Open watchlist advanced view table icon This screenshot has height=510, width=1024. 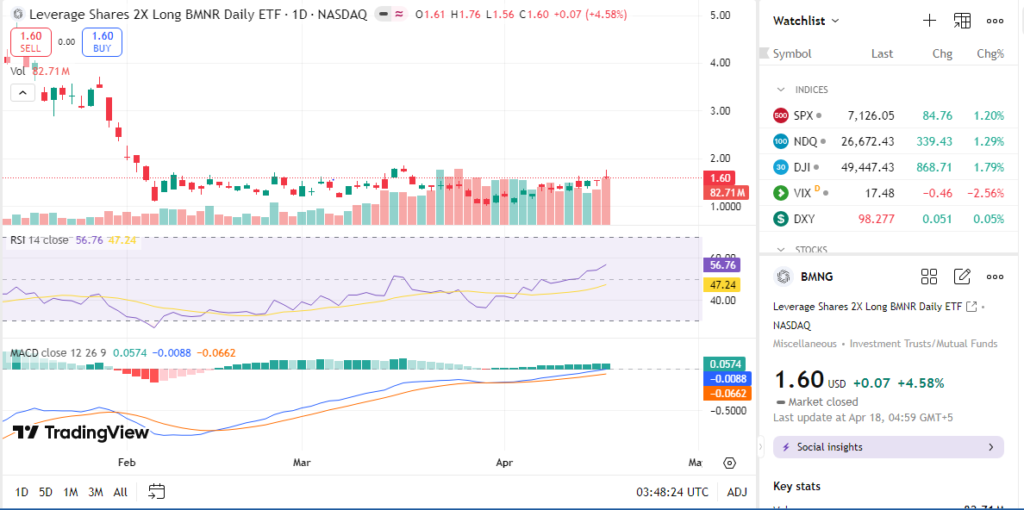pyautogui.click(x=962, y=20)
